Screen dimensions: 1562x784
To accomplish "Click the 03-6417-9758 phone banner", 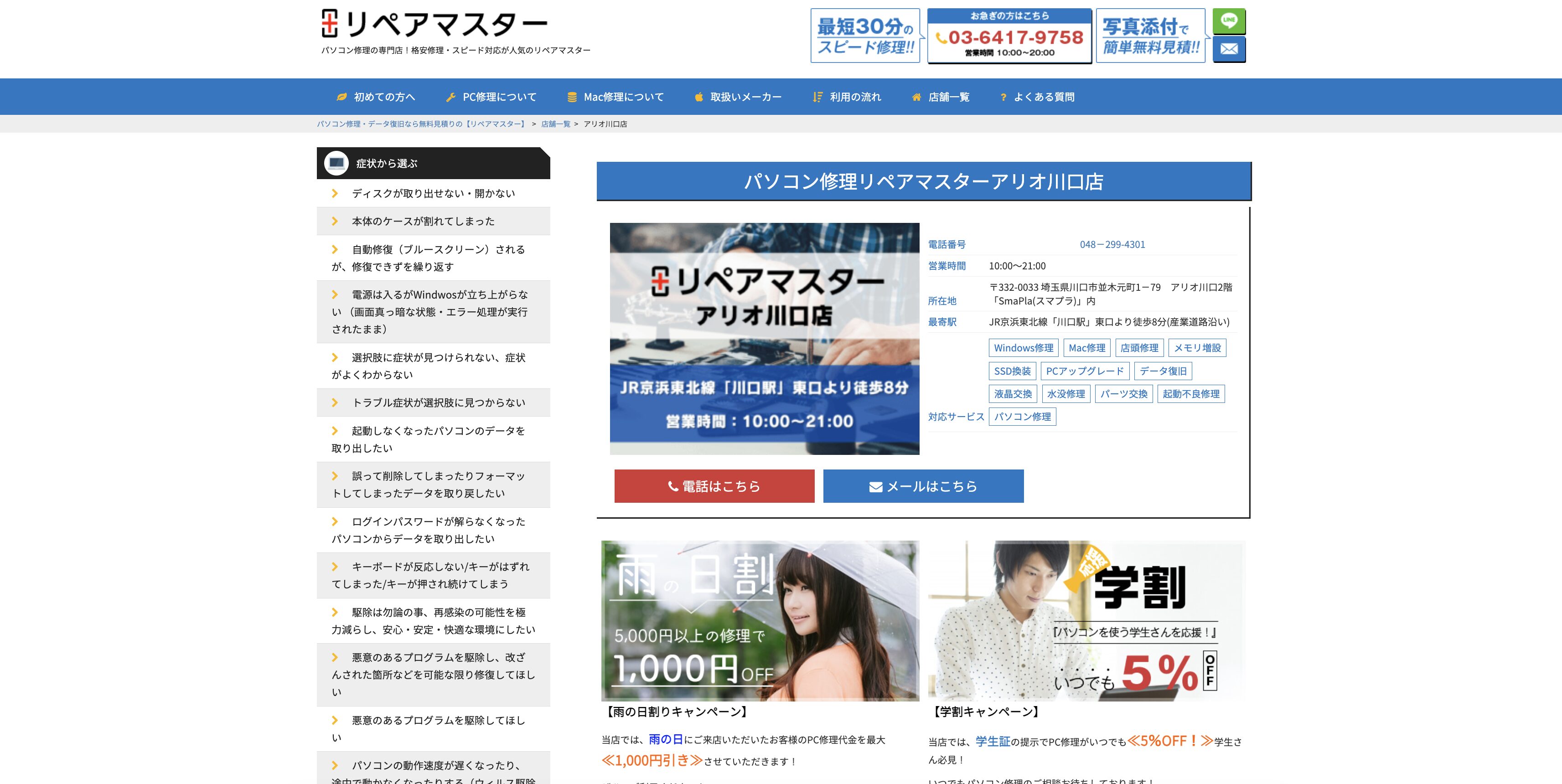I will click(1009, 36).
